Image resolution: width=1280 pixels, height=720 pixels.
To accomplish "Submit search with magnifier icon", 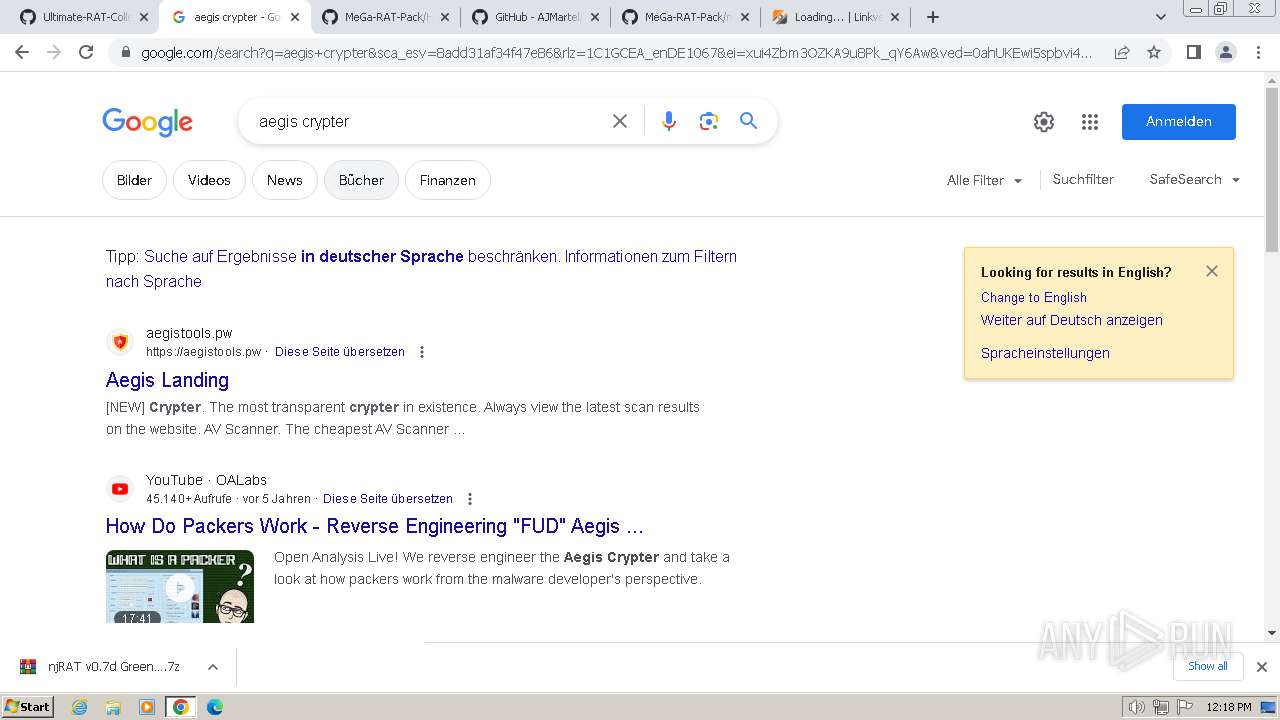I will 748,121.
